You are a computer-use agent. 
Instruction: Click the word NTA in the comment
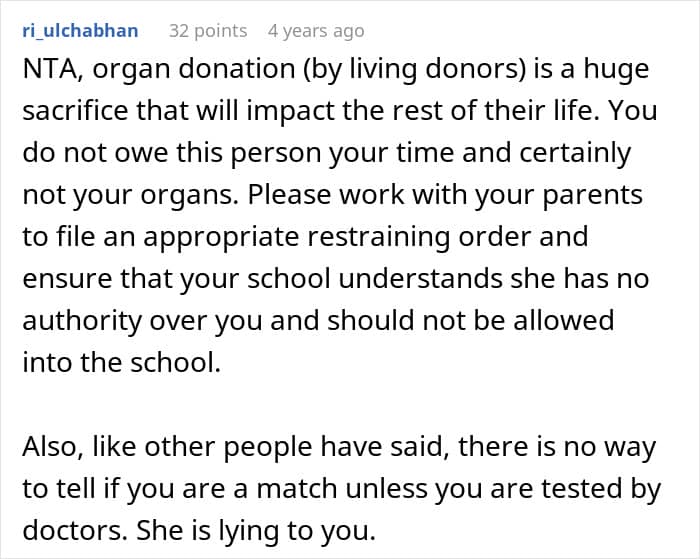pos(47,70)
